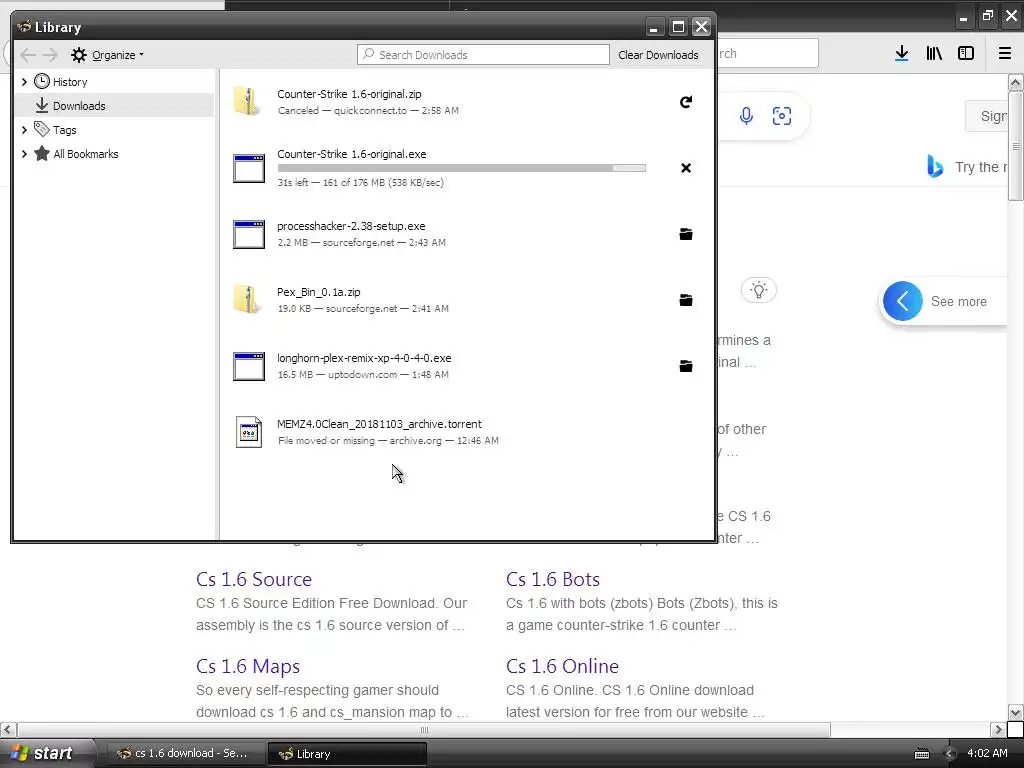
Task: Open containing folder for processhacker-2.38-setup.exe
Action: tap(686, 234)
